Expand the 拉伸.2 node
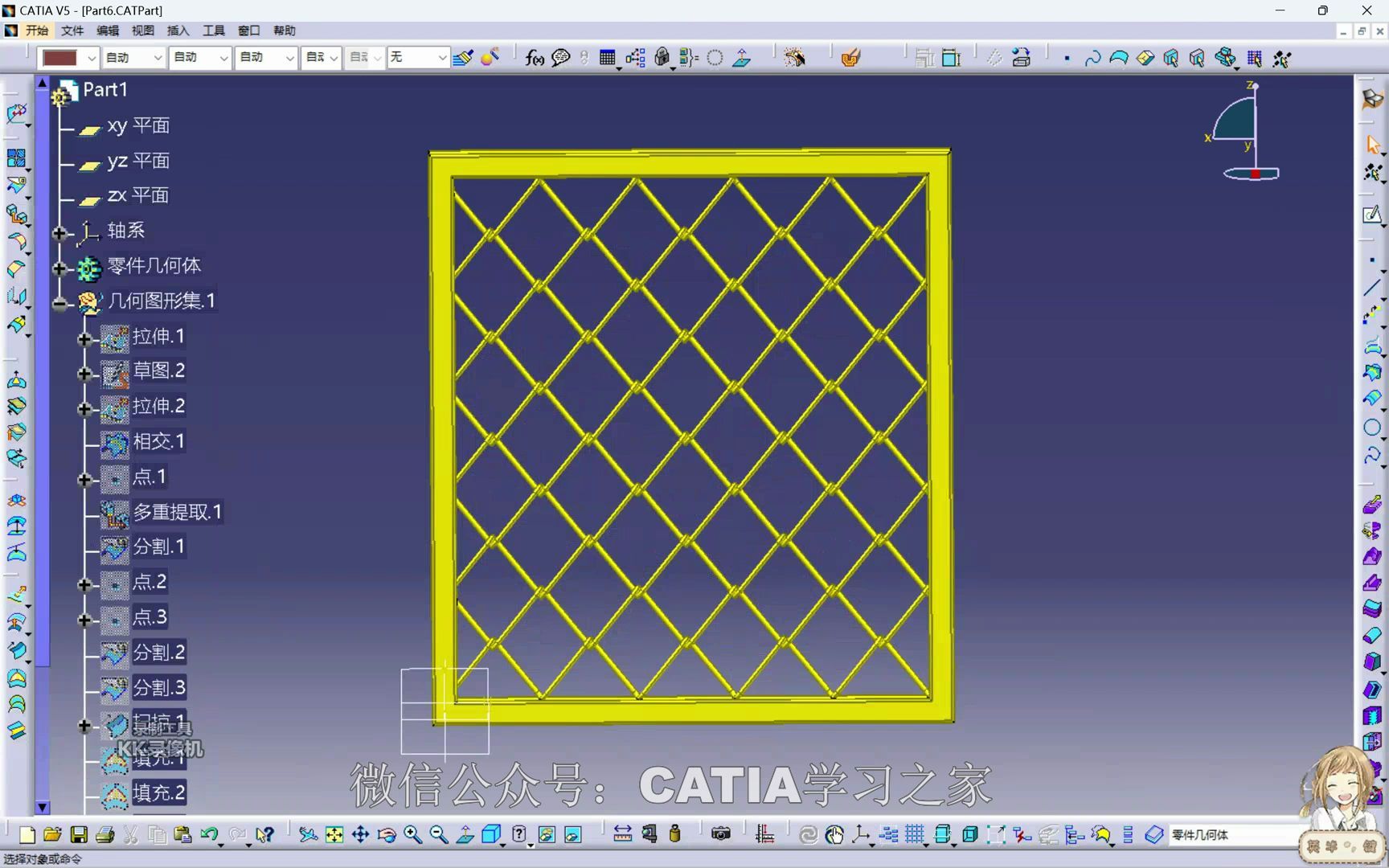The width and height of the screenshot is (1389, 868). click(84, 409)
